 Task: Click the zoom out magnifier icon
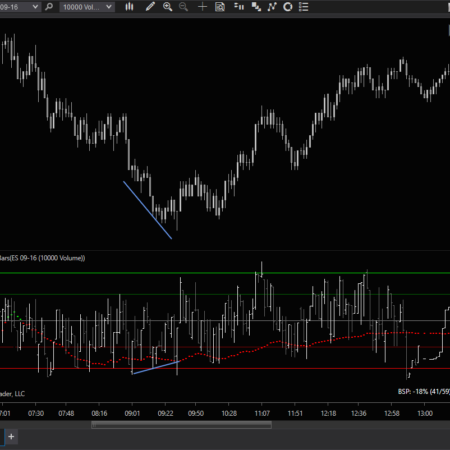183,7
